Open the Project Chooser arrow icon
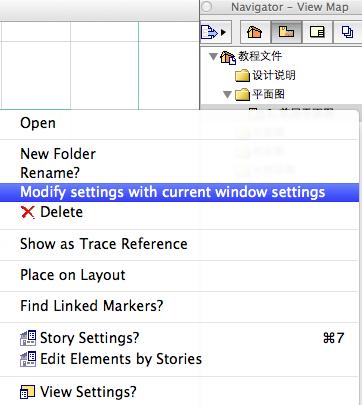The width and height of the screenshot is (362, 405). (x=214, y=32)
